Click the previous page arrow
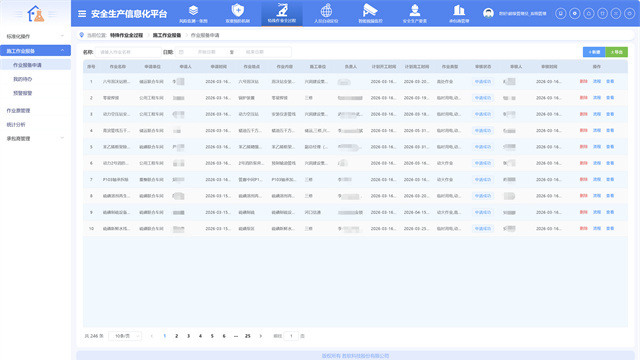 151,336
